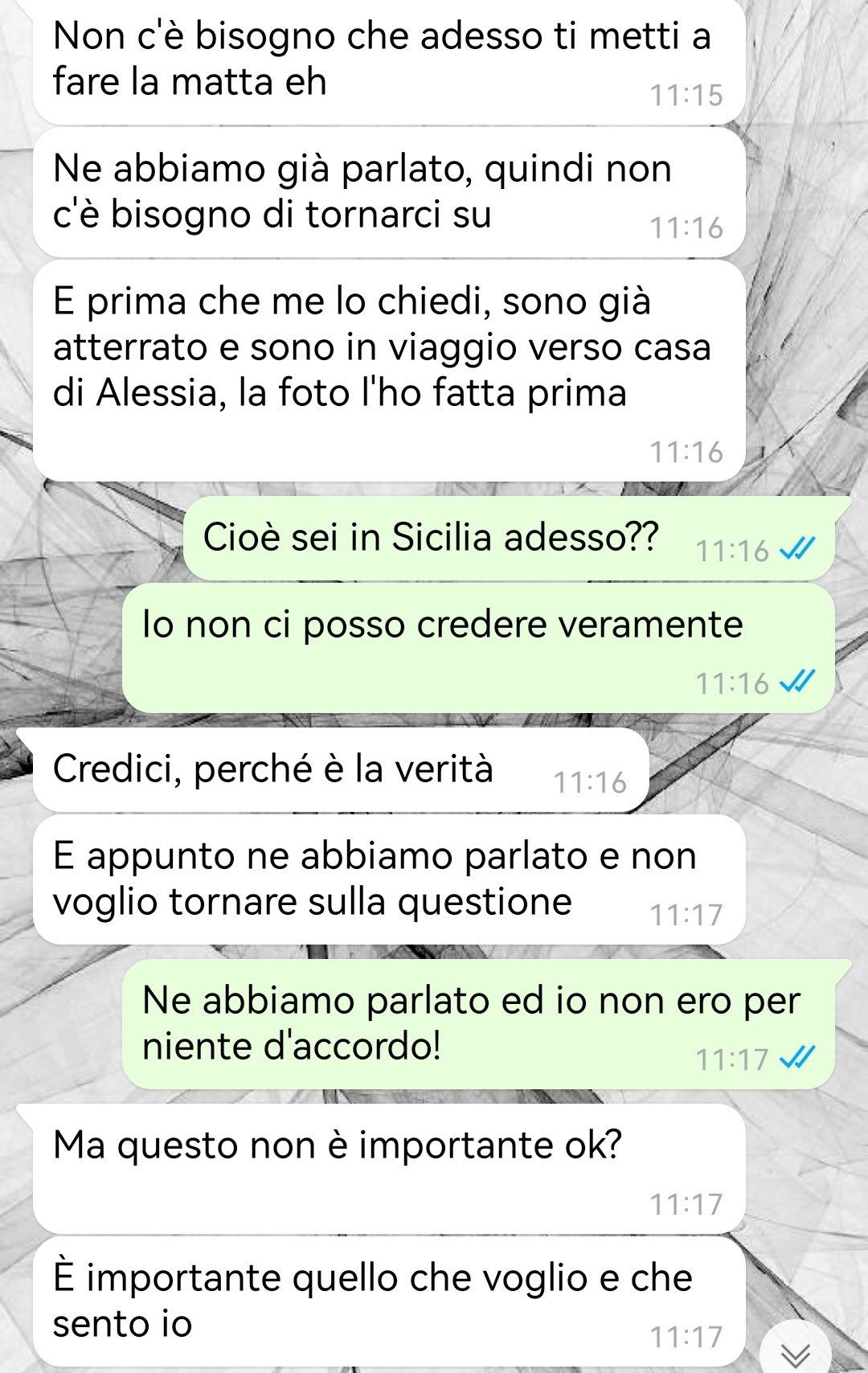
Task: Tap message about landing and Alessia's house
Action: [x=389, y=371]
